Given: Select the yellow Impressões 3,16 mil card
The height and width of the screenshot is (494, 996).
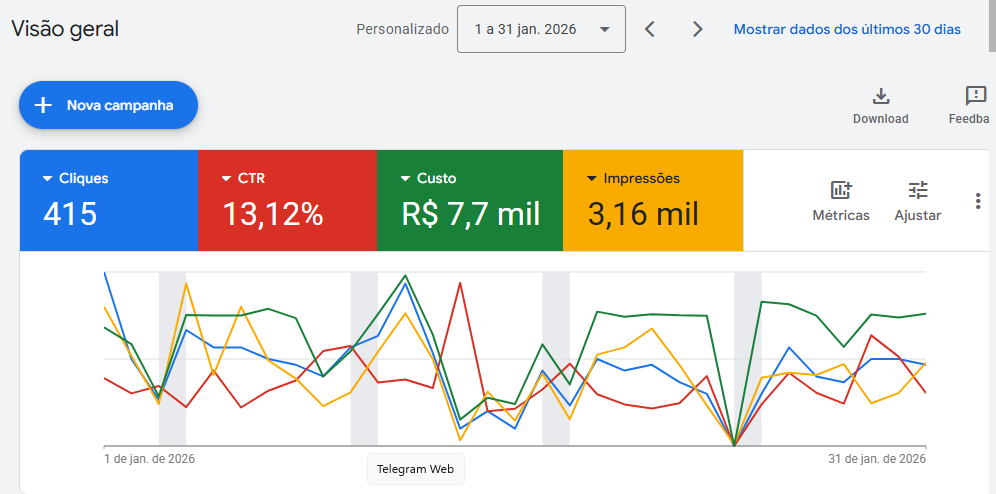Looking at the screenshot, I should (653, 201).
